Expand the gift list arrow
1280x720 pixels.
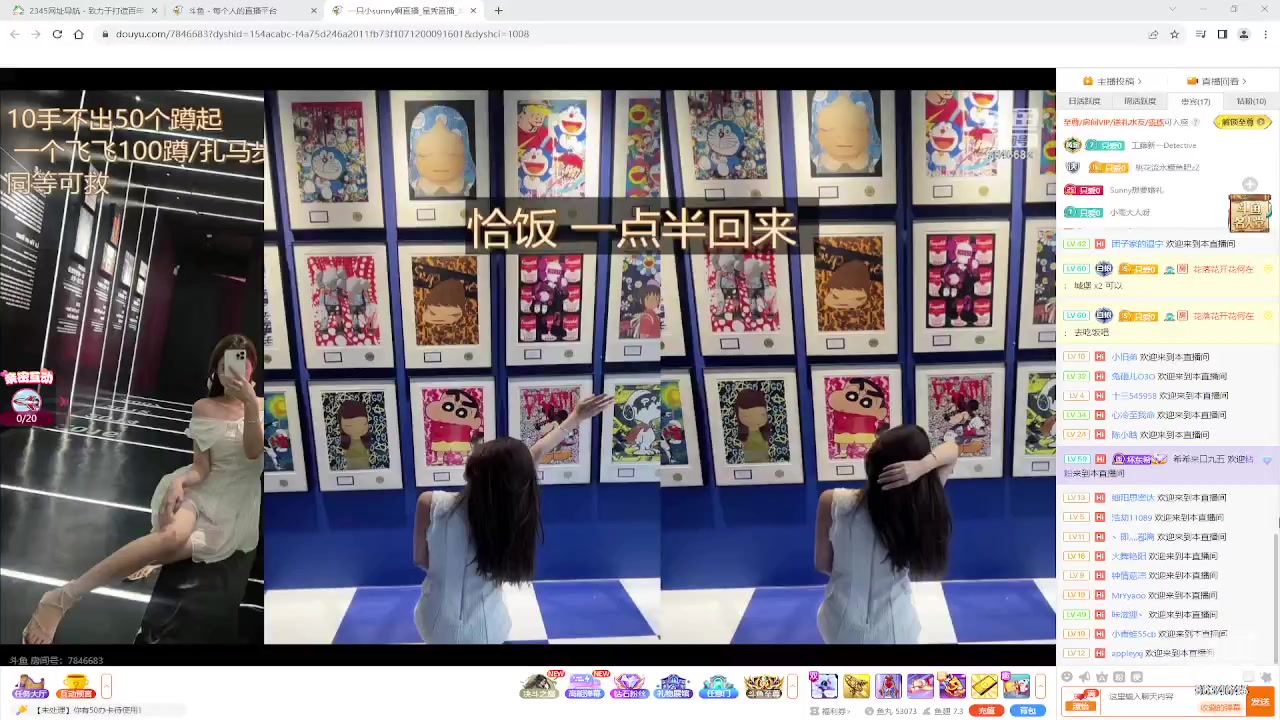pyautogui.click(x=1040, y=686)
